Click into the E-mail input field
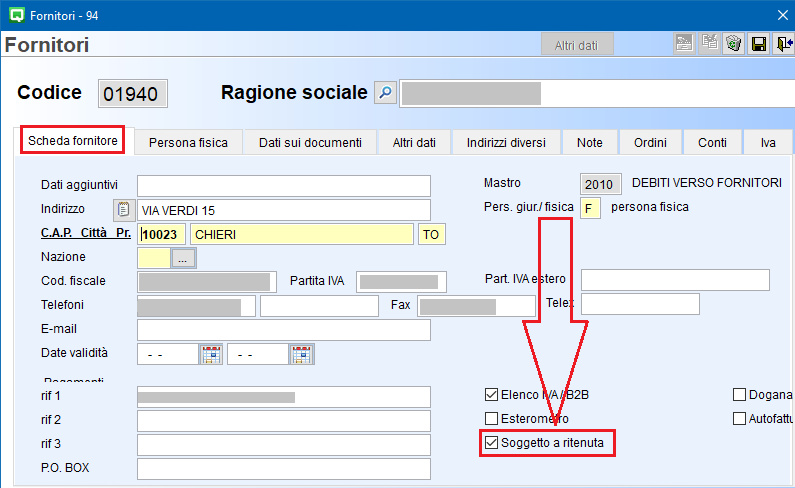795x488 pixels. [x=283, y=330]
